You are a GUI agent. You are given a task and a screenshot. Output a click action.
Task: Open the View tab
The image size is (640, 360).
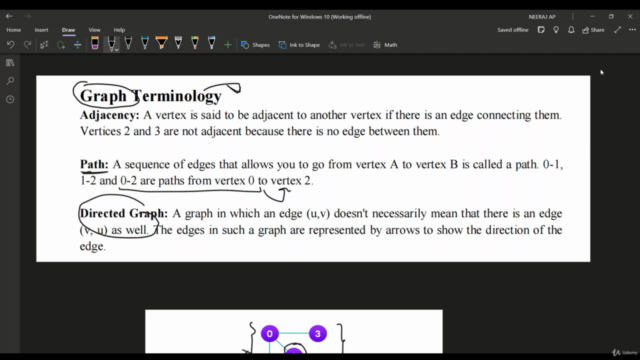pos(94,30)
